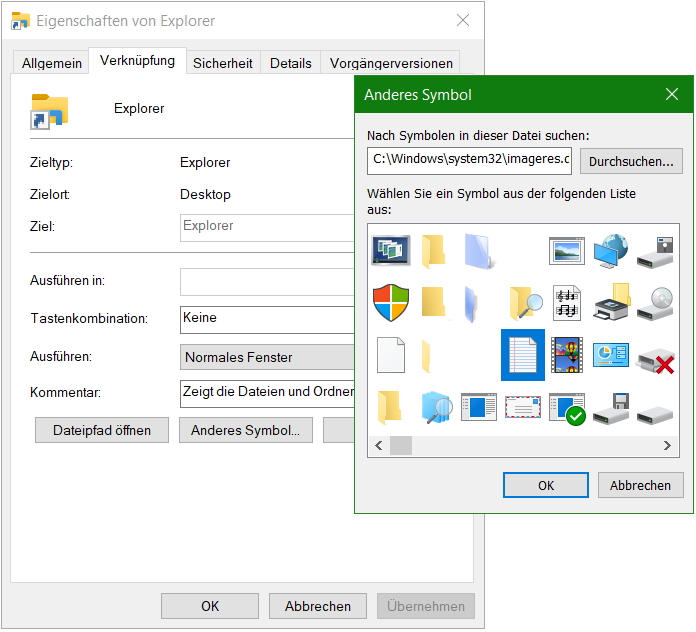The image size is (696, 632).
Task: Click the 'Desktop' Zielort value
Action: [205, 194]
